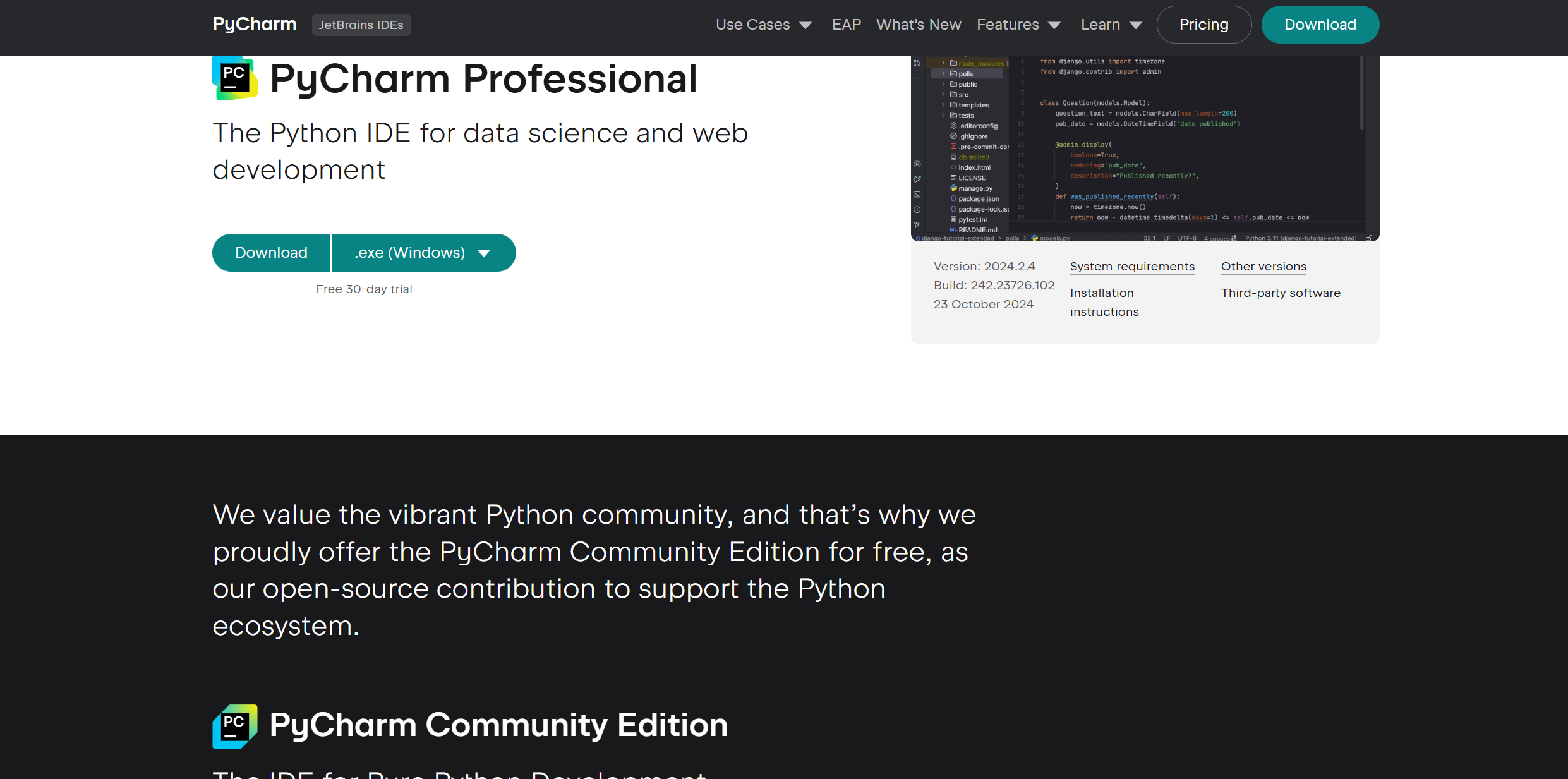This screenshot has height=779, width=1568.
Task: Go to What's New section
Action: [919, 25]
